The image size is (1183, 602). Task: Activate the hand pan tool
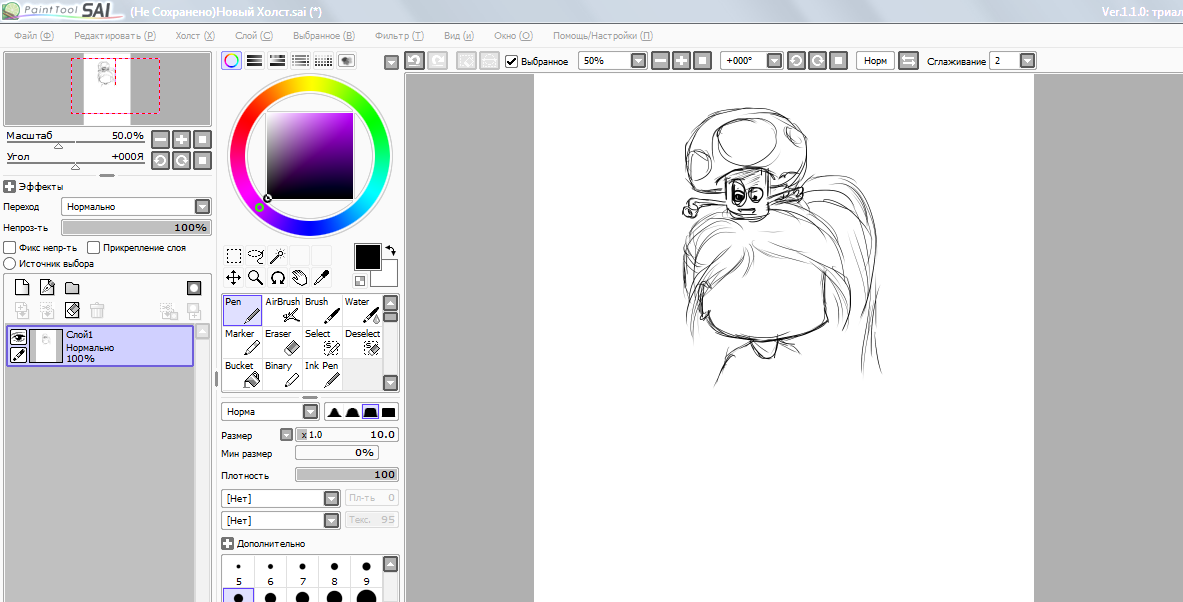(x=300, y=278)
